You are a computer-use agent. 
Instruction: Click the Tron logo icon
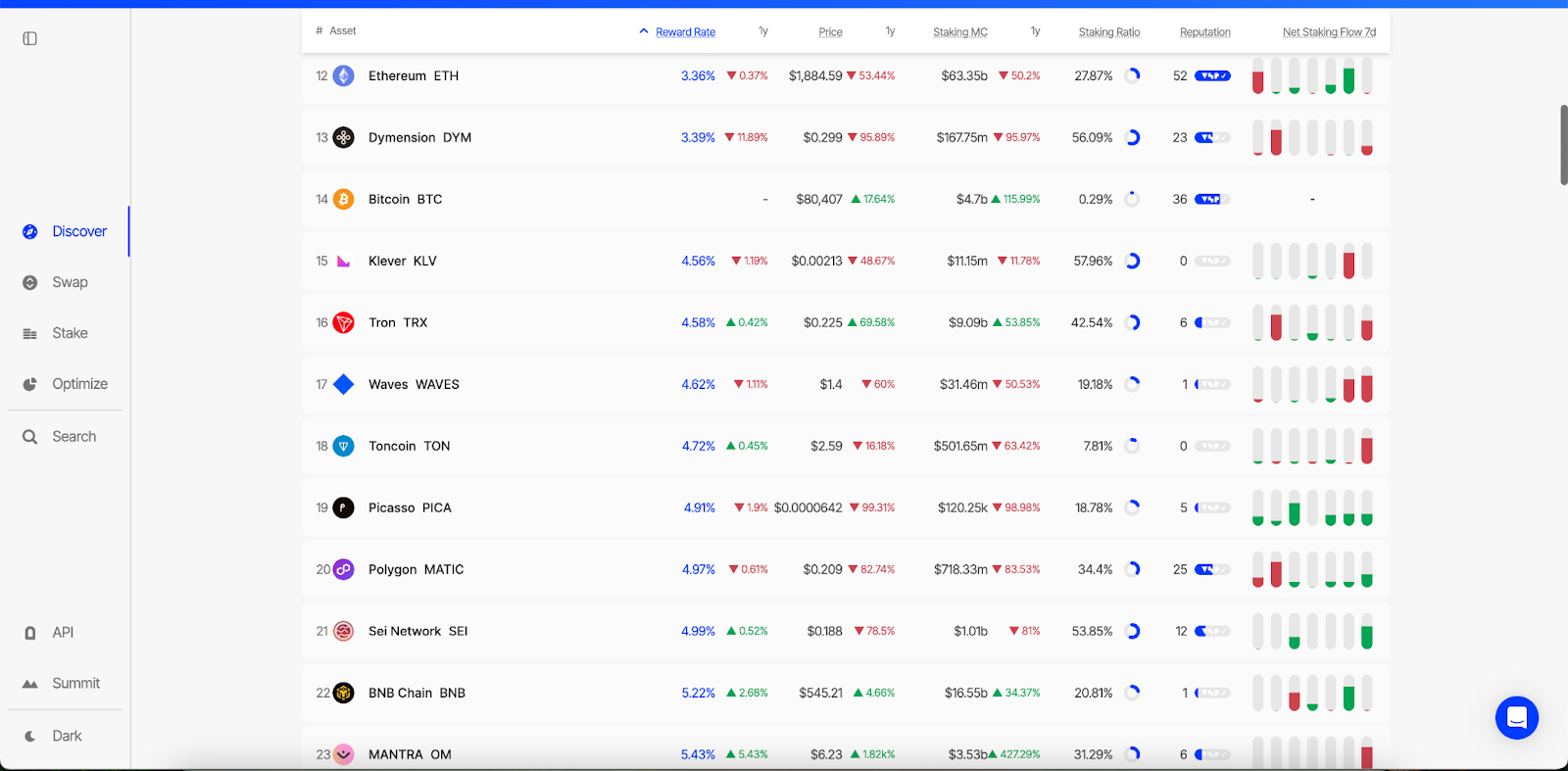pyautogui.click(x=344, y=322)
